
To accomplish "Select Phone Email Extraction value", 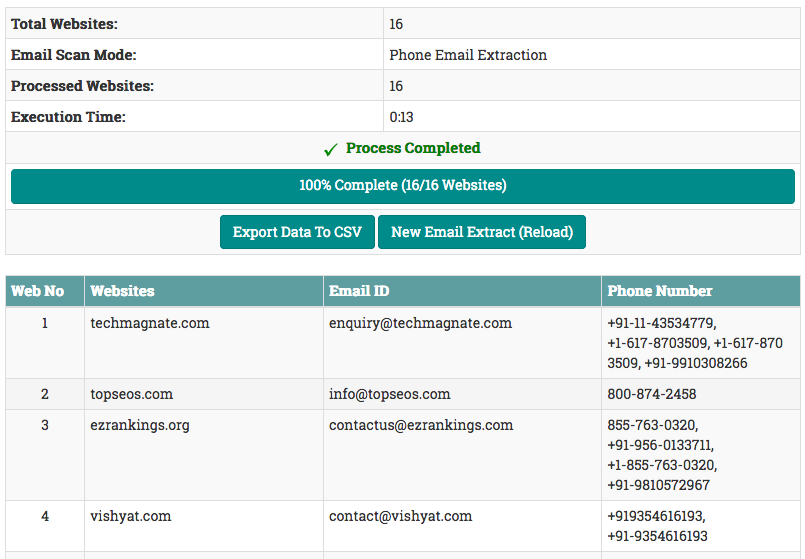I will (x=468, y=55).
